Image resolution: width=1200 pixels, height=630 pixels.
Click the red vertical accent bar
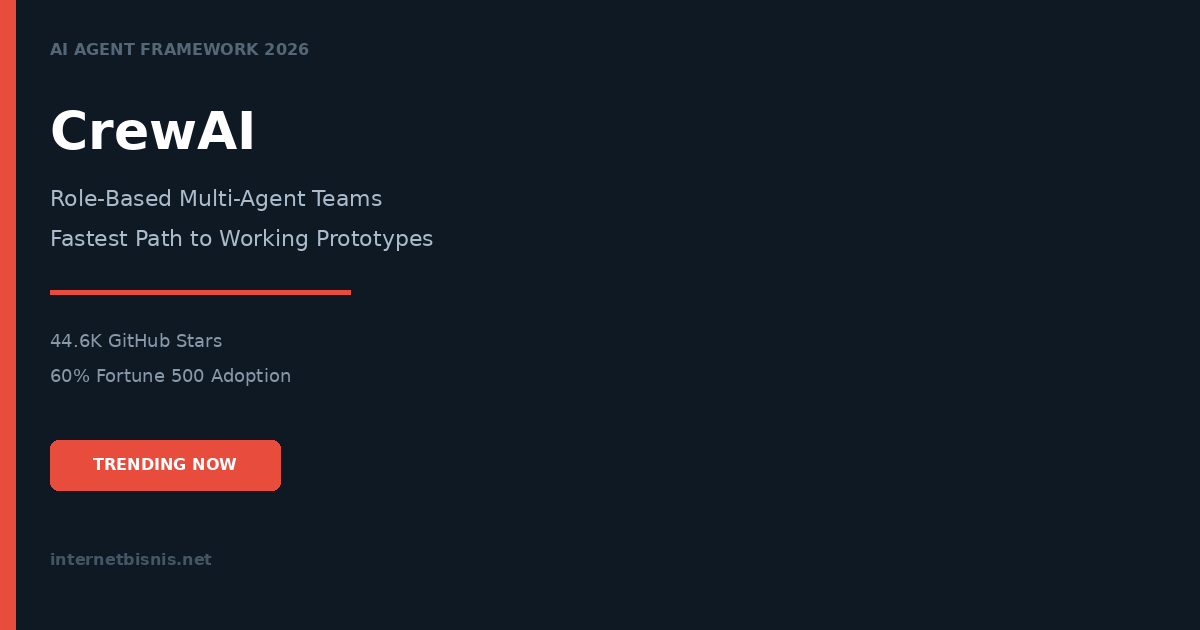click(8, 315)
